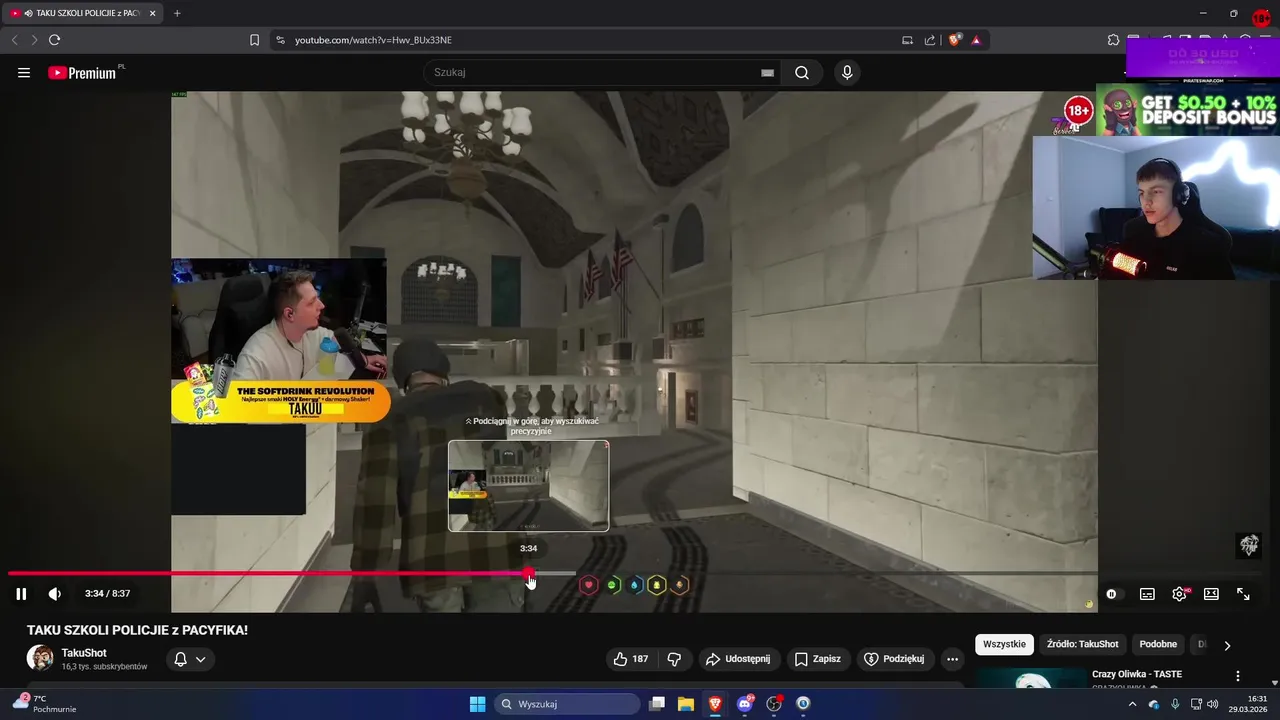The width and height of the screenshot is (1280, 720).
Task: Open notification bell dropdown for TakuShot
Action: [x=190, y=659]
